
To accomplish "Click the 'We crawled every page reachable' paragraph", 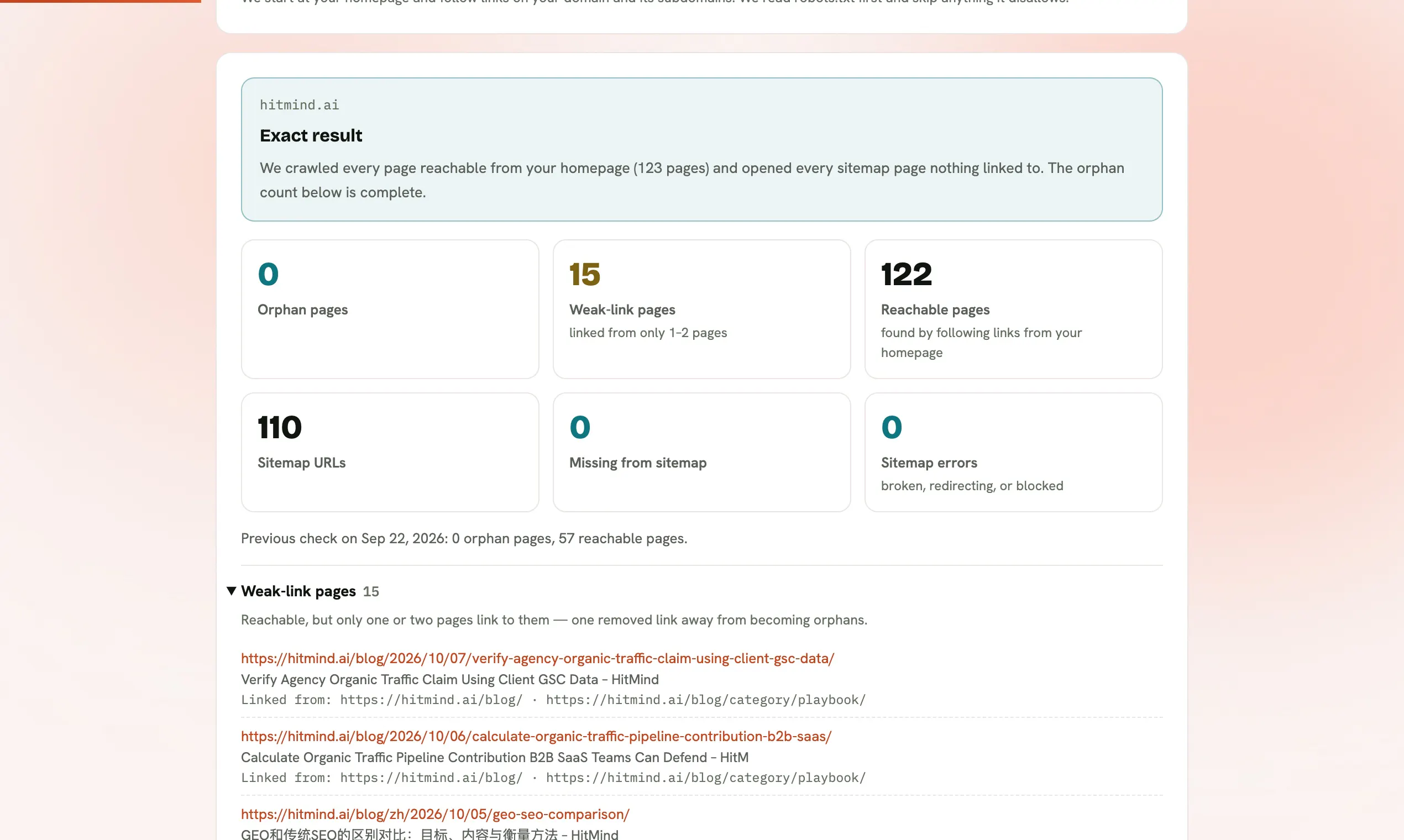I will point(692,180).
